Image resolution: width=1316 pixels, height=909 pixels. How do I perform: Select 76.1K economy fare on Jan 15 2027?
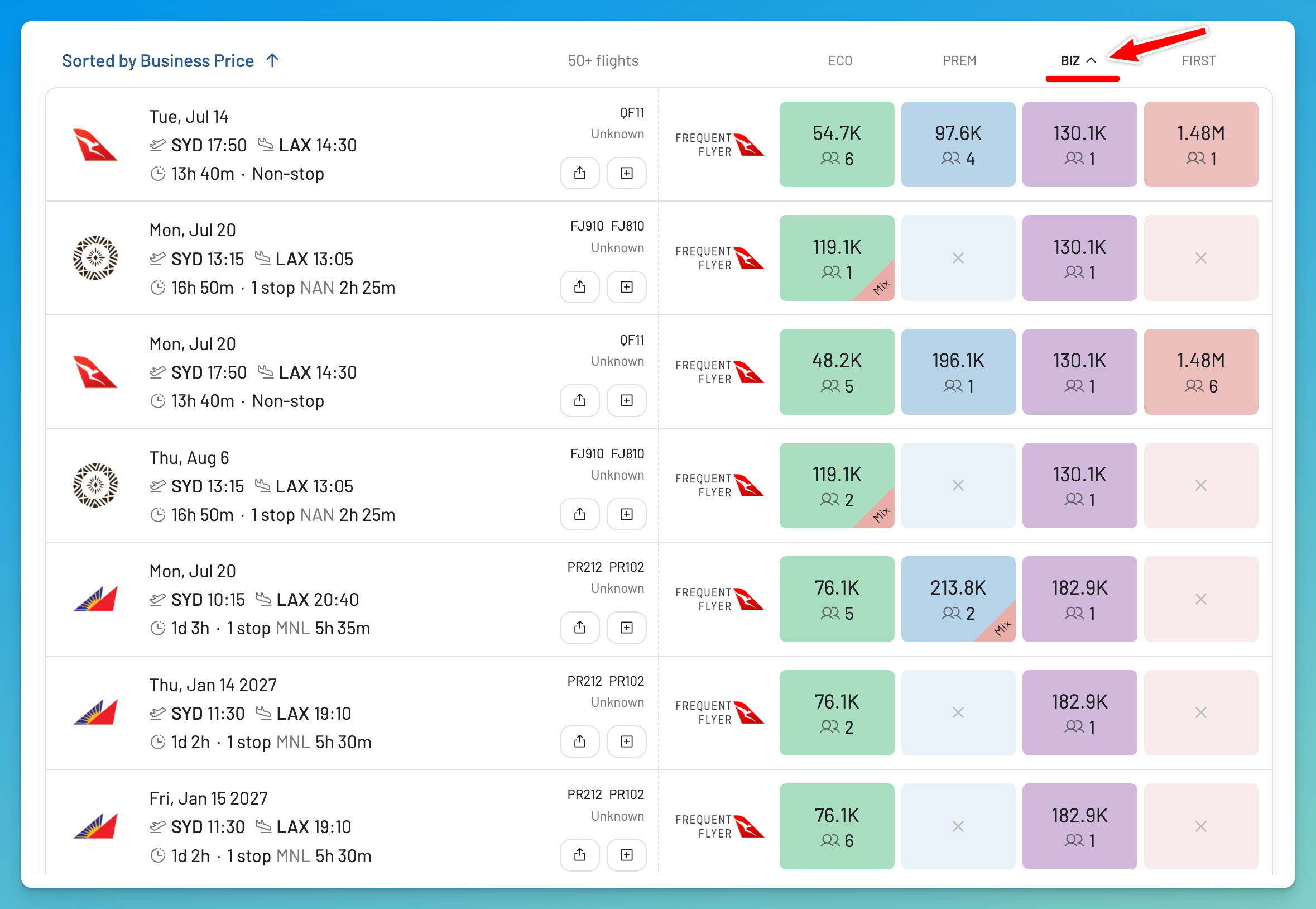coord(837,826)
